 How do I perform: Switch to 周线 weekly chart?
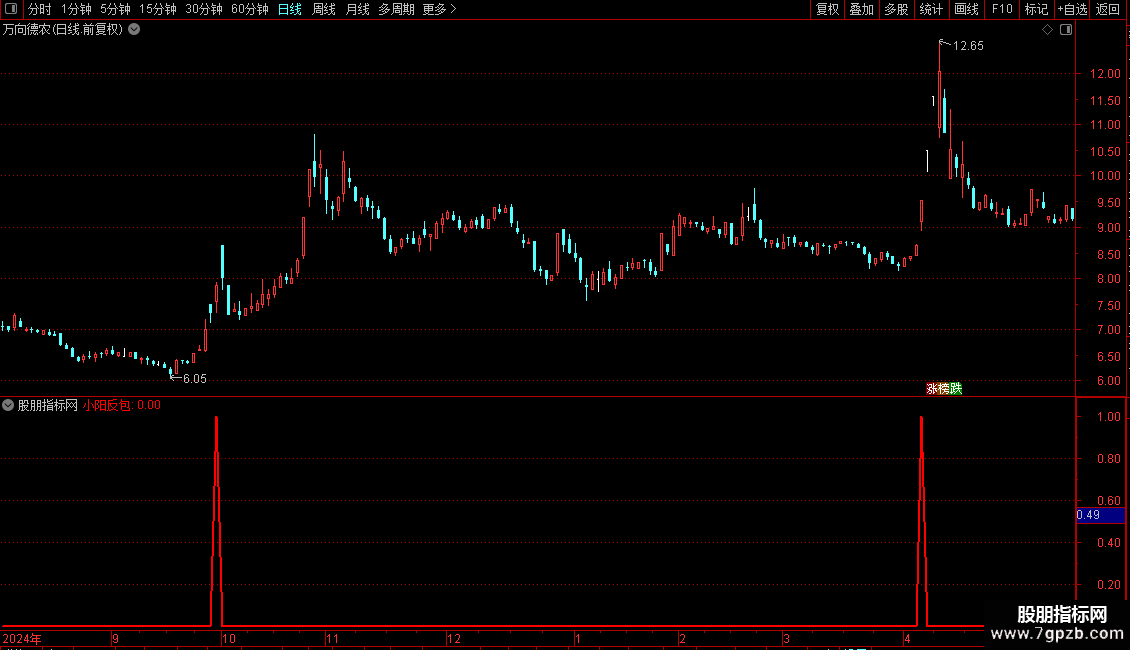[x=324, y=9]
